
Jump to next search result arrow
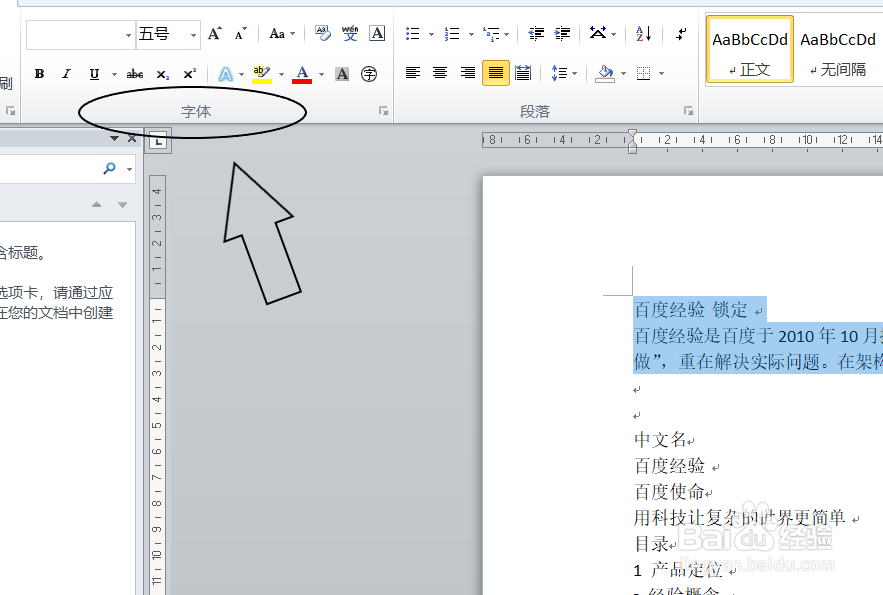tap(122, 204)
